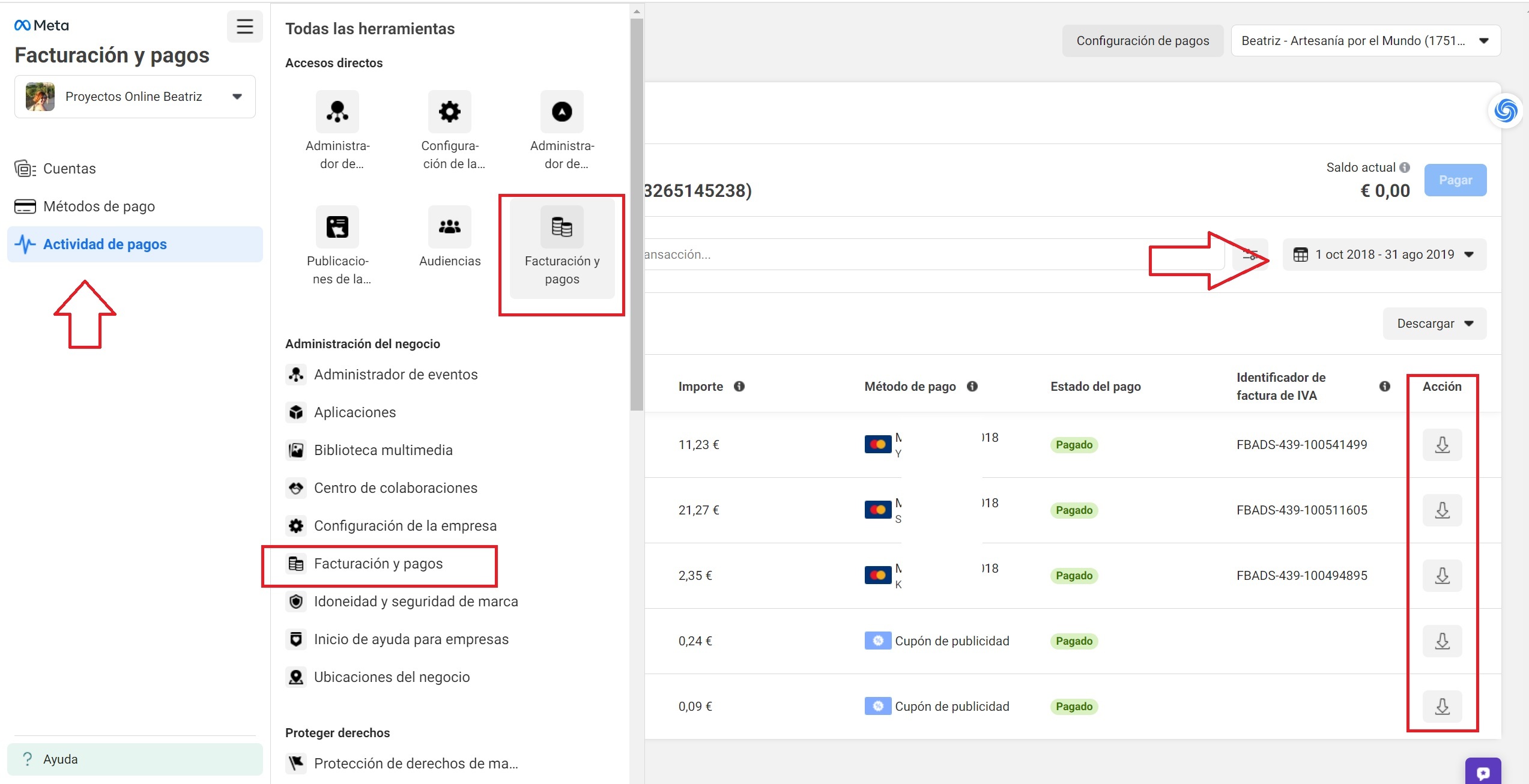Open the chat support icon

[x=1482, y=773]
